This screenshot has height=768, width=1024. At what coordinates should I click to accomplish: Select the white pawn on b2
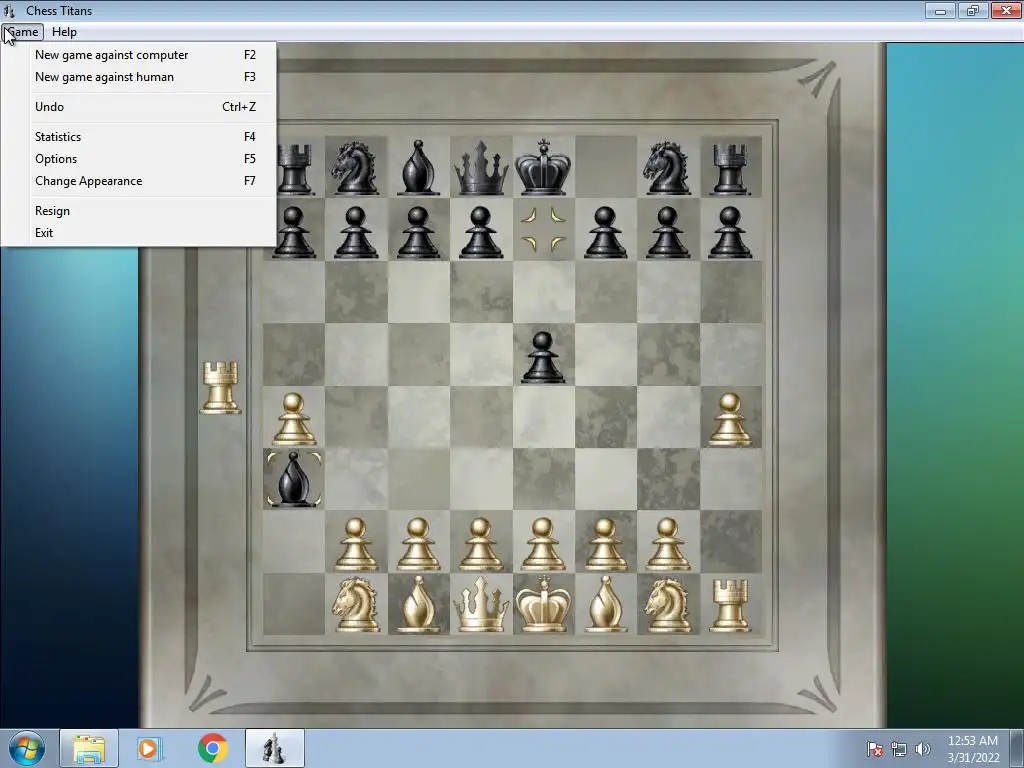(355, 544)
